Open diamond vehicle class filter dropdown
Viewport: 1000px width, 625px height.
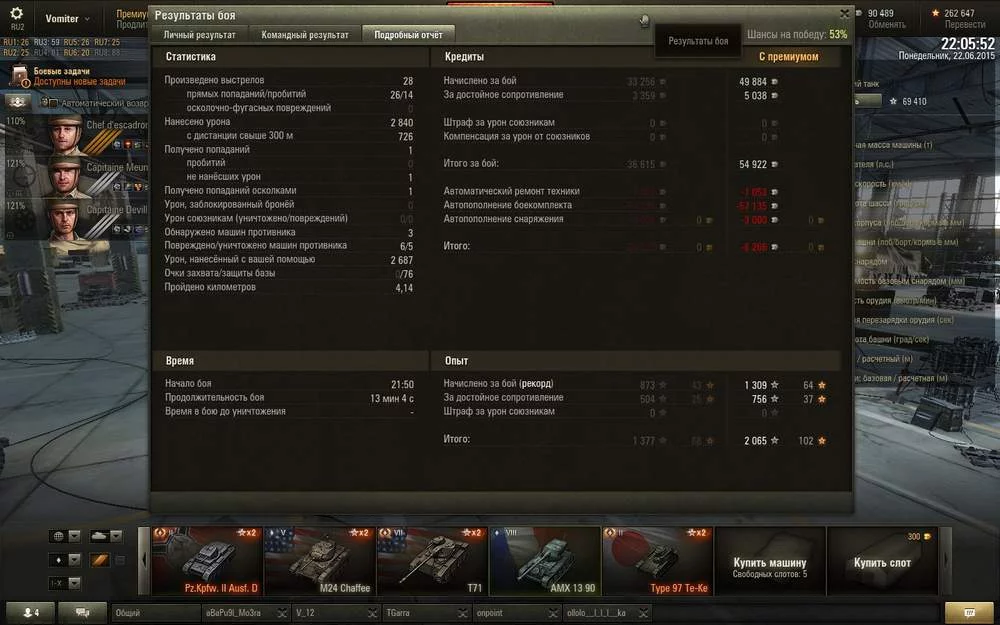click(65, 560)
